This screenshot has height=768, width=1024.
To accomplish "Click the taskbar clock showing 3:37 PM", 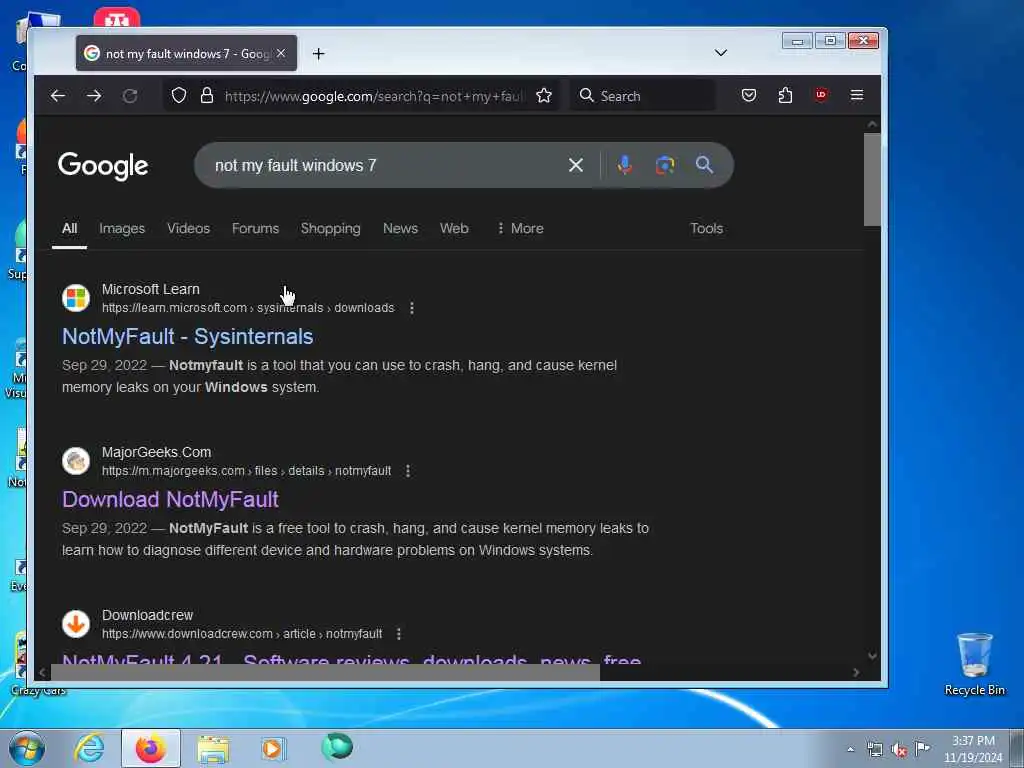I will pos(973,749).
